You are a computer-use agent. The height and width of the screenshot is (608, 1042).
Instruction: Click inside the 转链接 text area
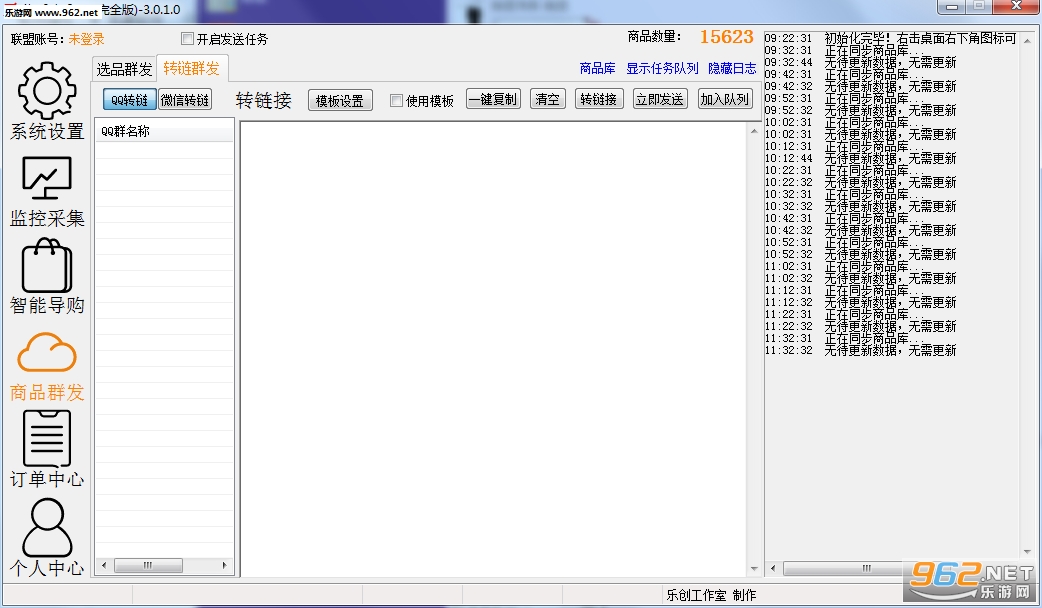[494, 349]
